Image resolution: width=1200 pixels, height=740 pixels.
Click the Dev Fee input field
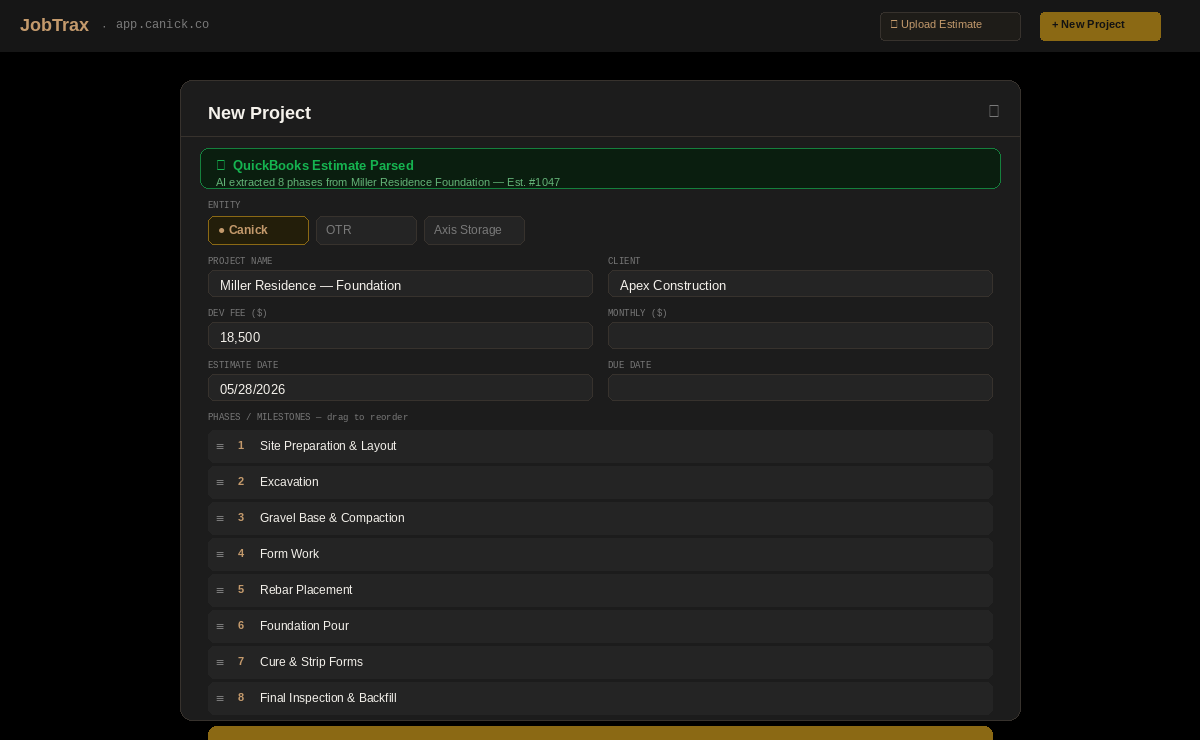(400, 336)
